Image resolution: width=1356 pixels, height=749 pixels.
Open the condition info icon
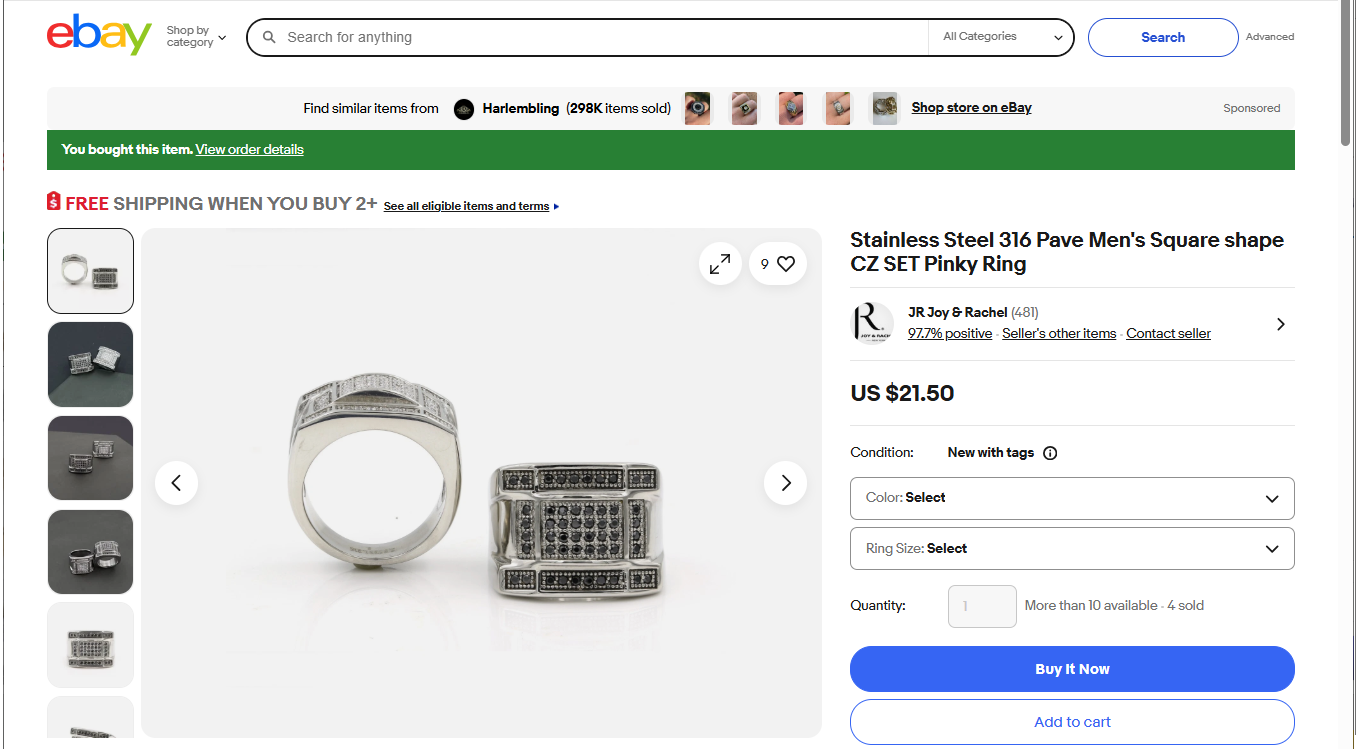click(1050, 453)
